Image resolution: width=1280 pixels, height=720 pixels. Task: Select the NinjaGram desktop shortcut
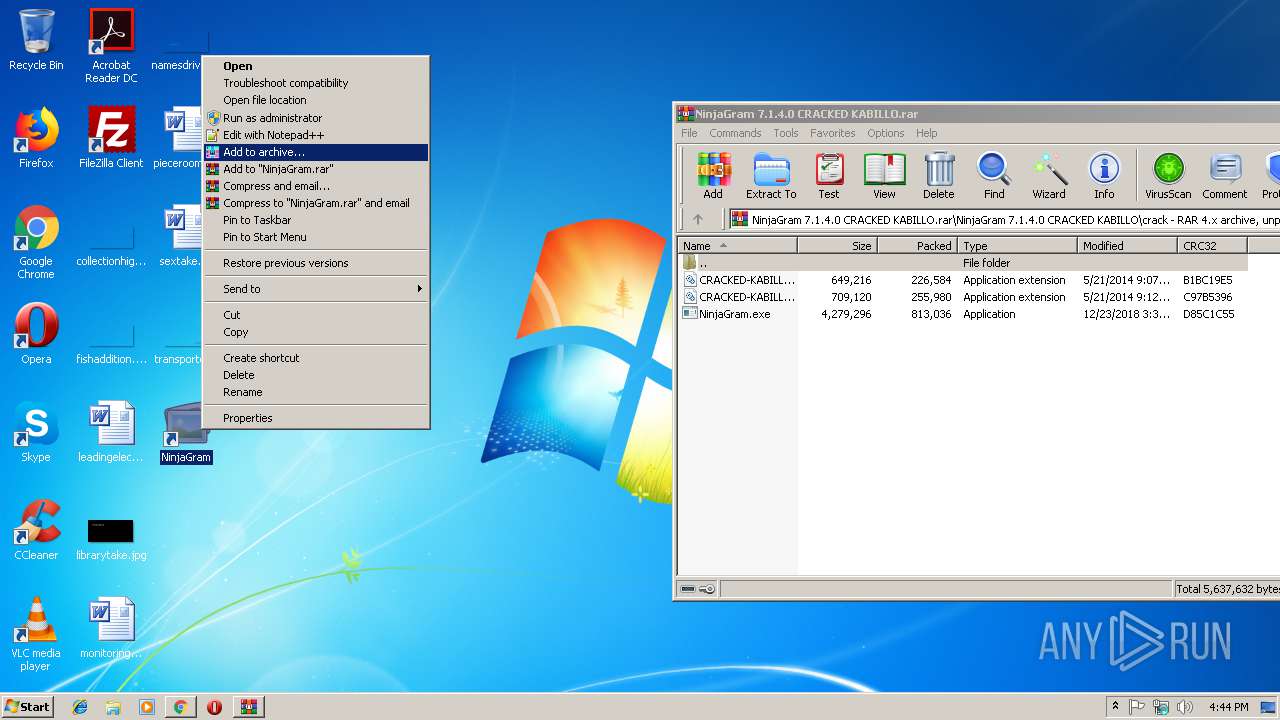pos(186,434)
